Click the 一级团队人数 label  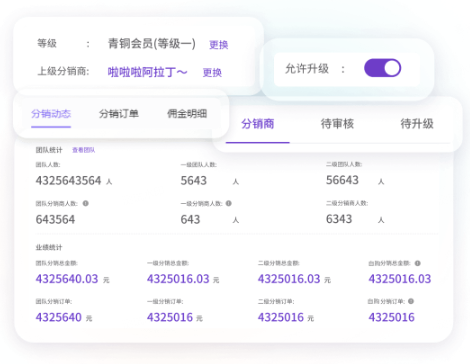199,165
